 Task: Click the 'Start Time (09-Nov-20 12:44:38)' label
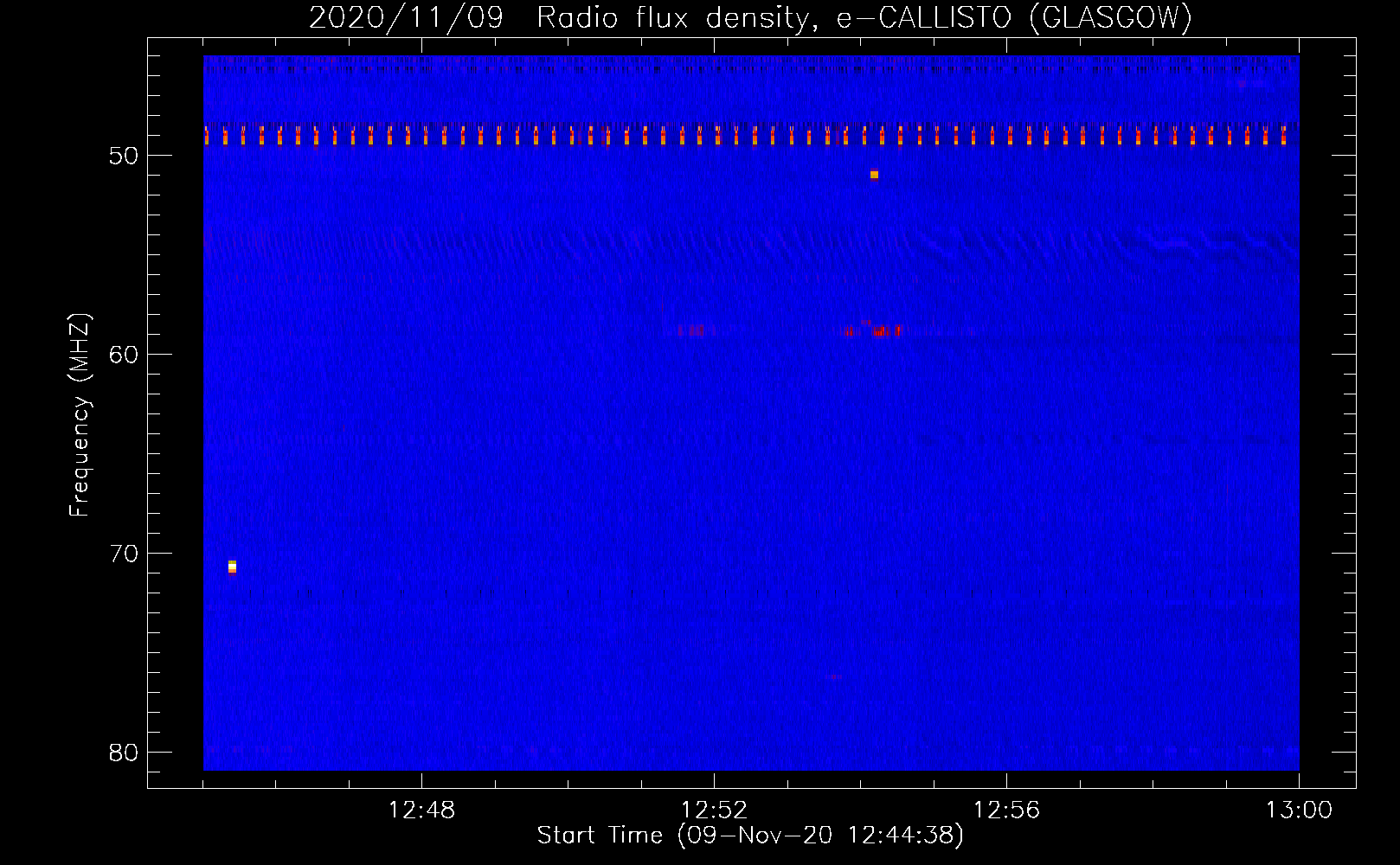pos(750,836)
